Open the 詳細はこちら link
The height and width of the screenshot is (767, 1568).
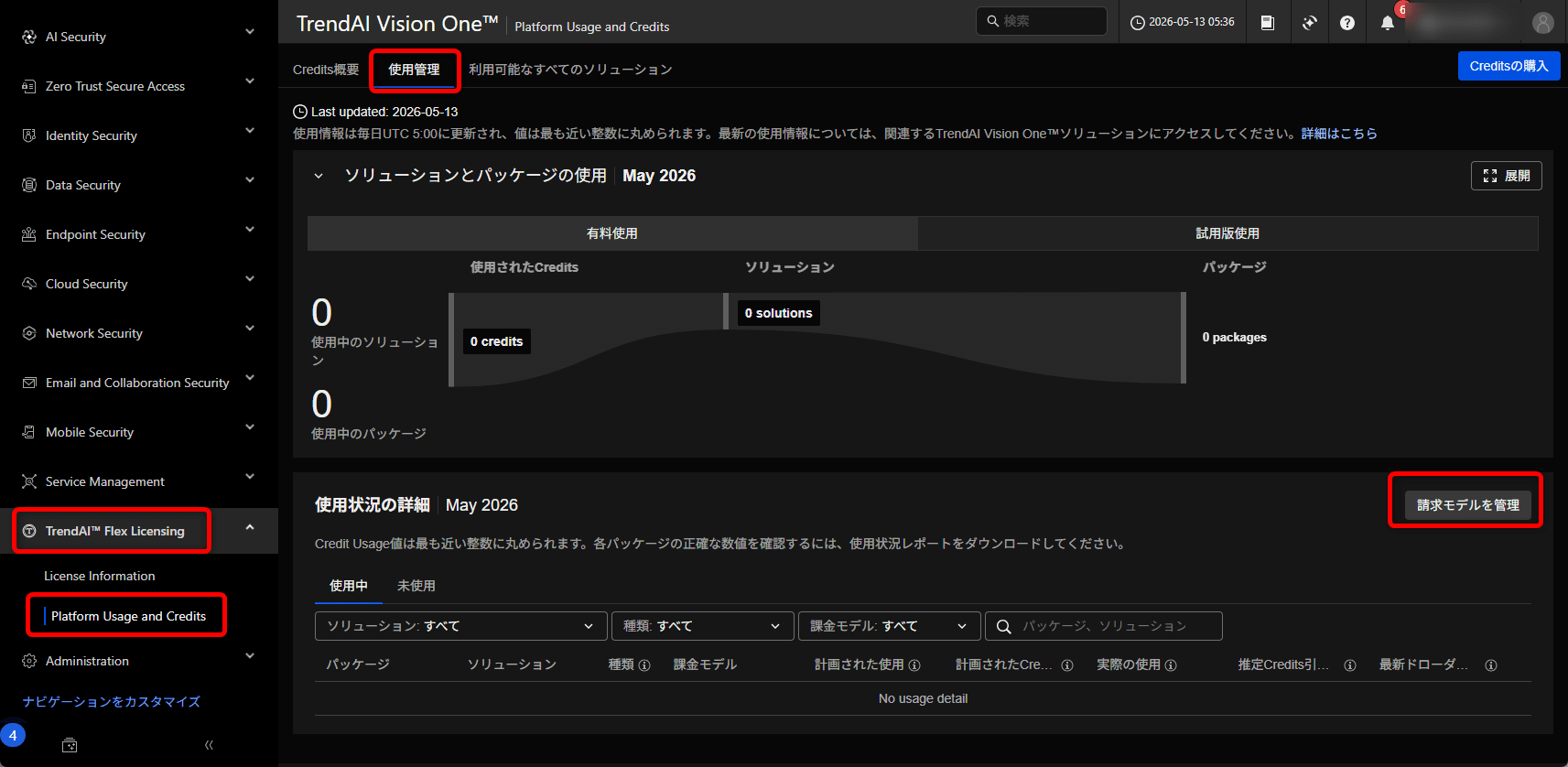tap(1339, 134)
